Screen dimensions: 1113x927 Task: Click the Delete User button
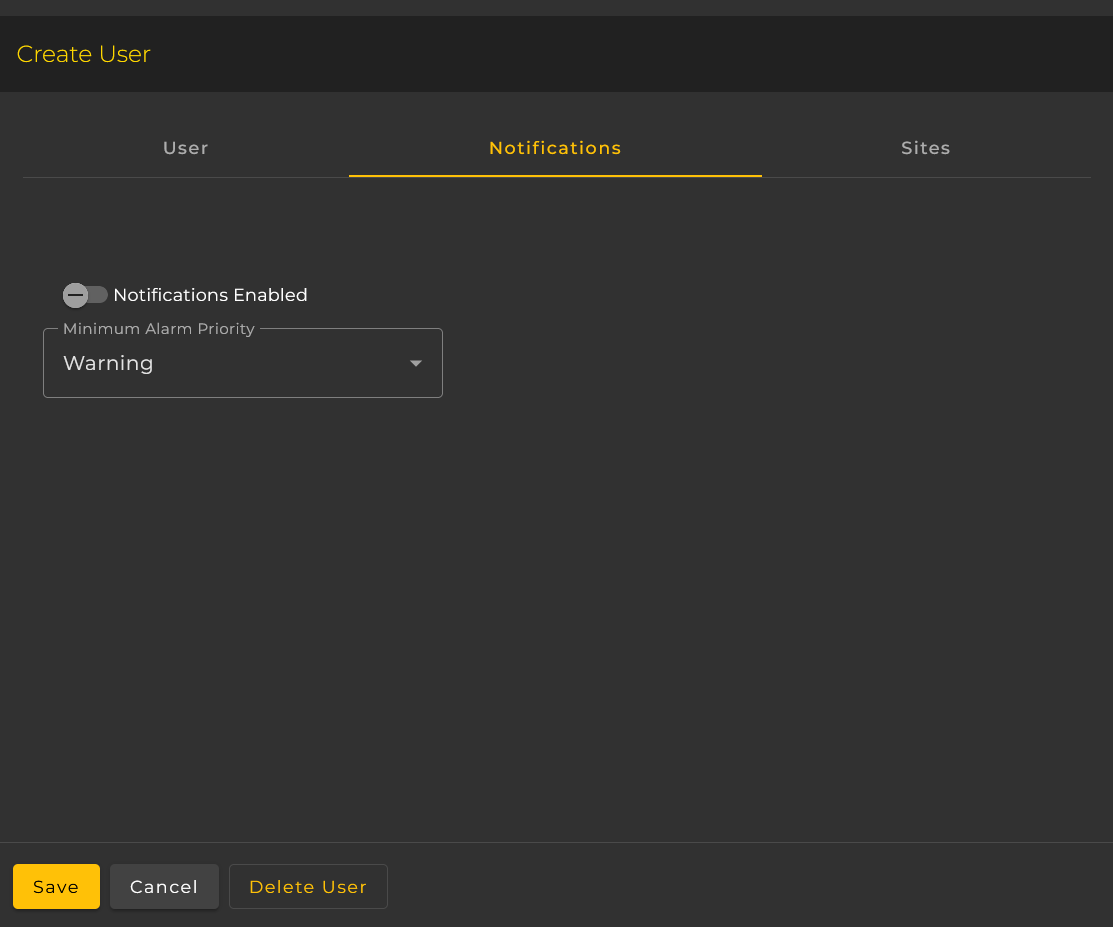308,887
